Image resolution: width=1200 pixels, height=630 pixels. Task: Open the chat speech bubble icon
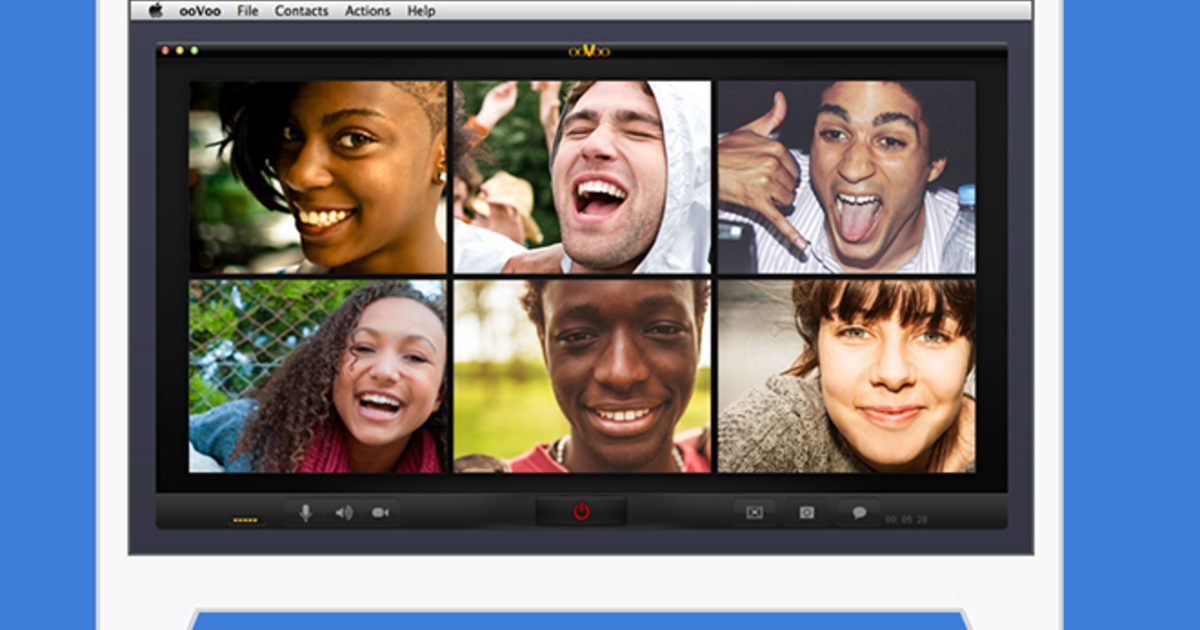tap(858, 513)
